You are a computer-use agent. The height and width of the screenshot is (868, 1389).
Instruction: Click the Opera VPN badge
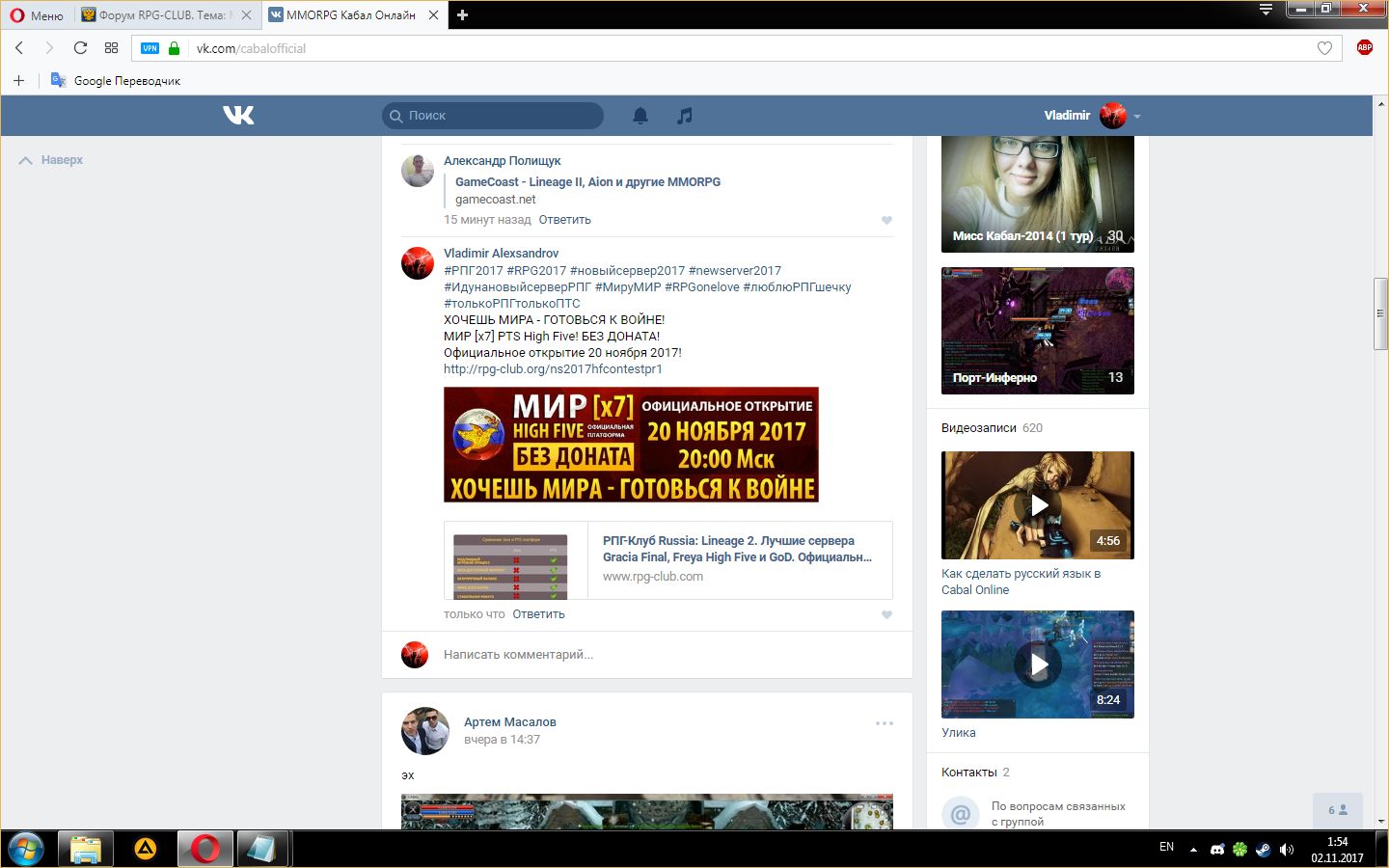pos(150,48)
